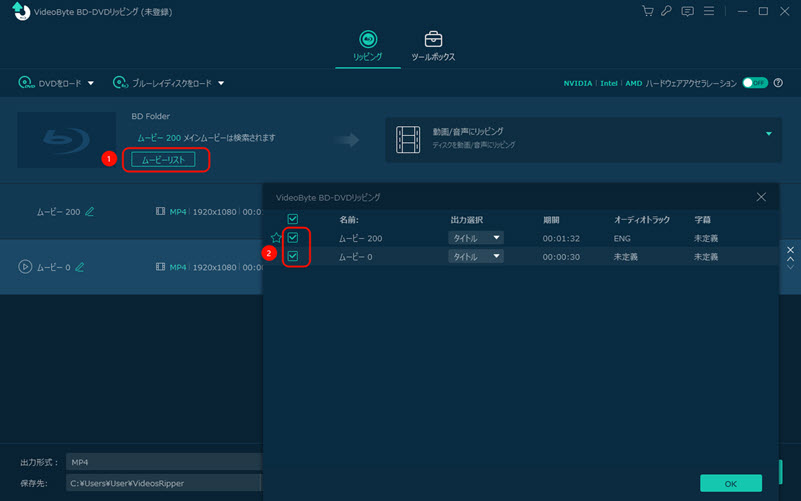This screenshot has width=801, height=501.
Task: Click duration 00:01:32 in the list
Action: [x=561, y=238]
